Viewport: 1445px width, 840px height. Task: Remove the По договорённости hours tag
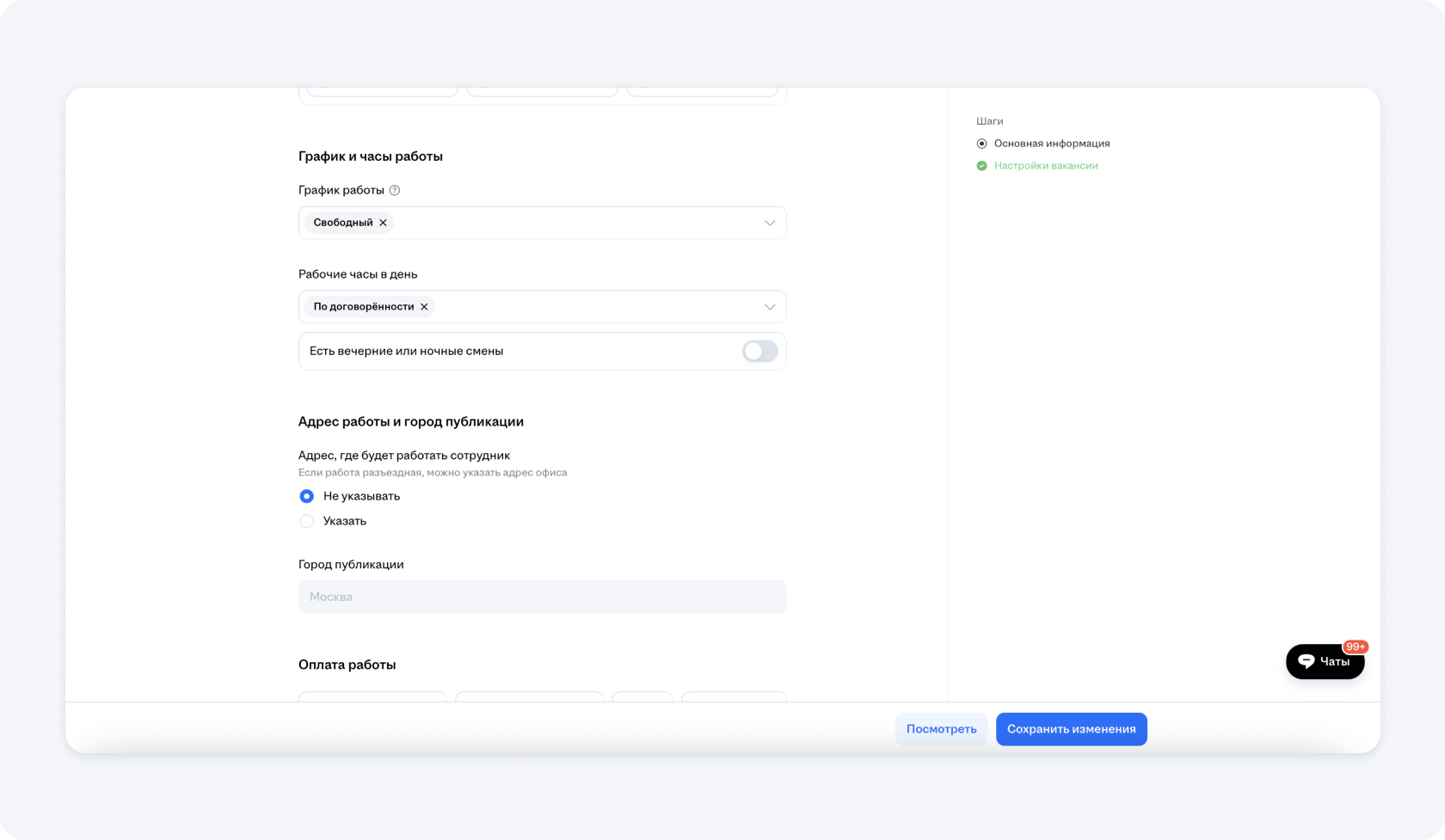coord(424,307)
